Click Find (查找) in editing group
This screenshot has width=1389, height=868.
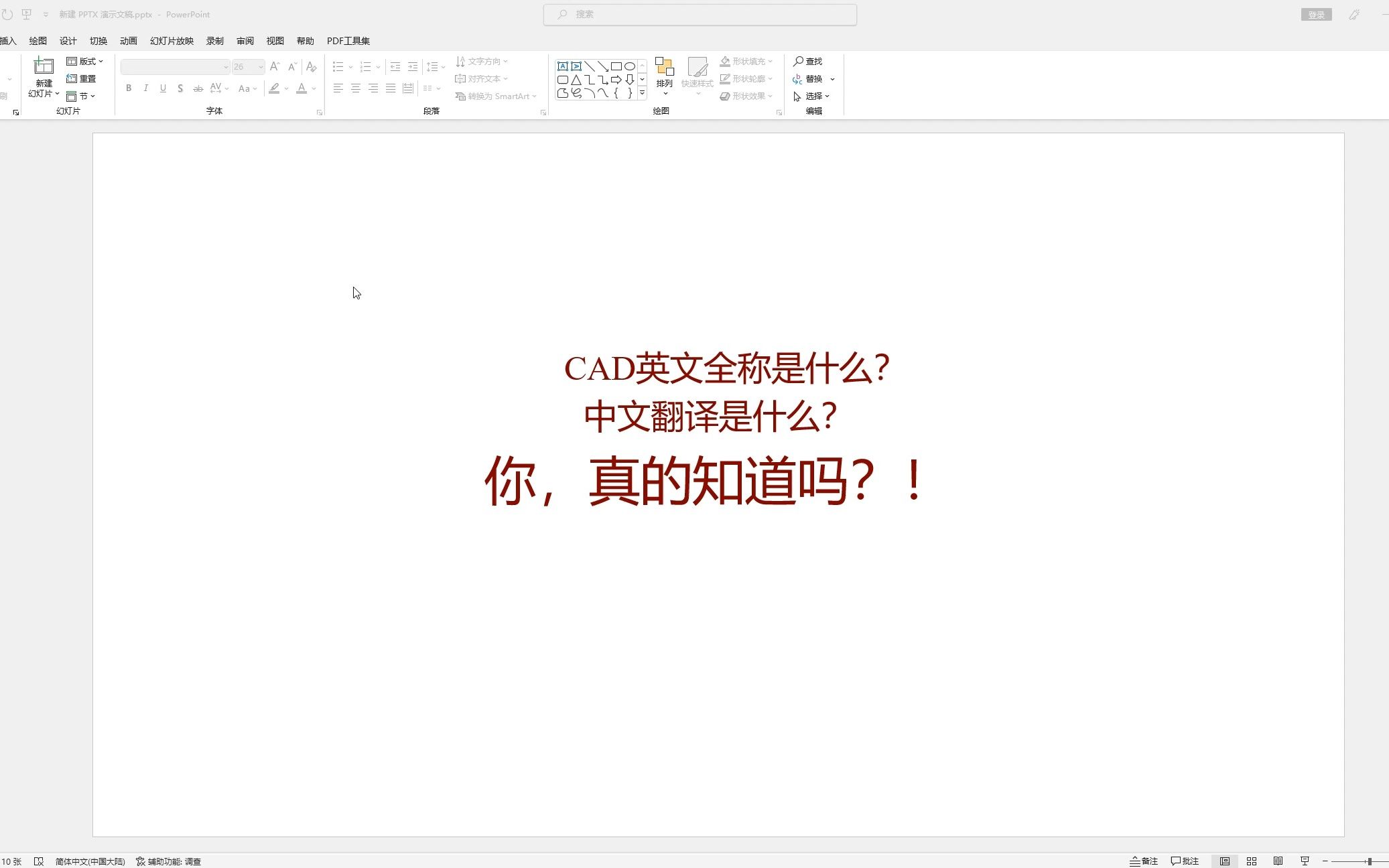pos(808,61)
